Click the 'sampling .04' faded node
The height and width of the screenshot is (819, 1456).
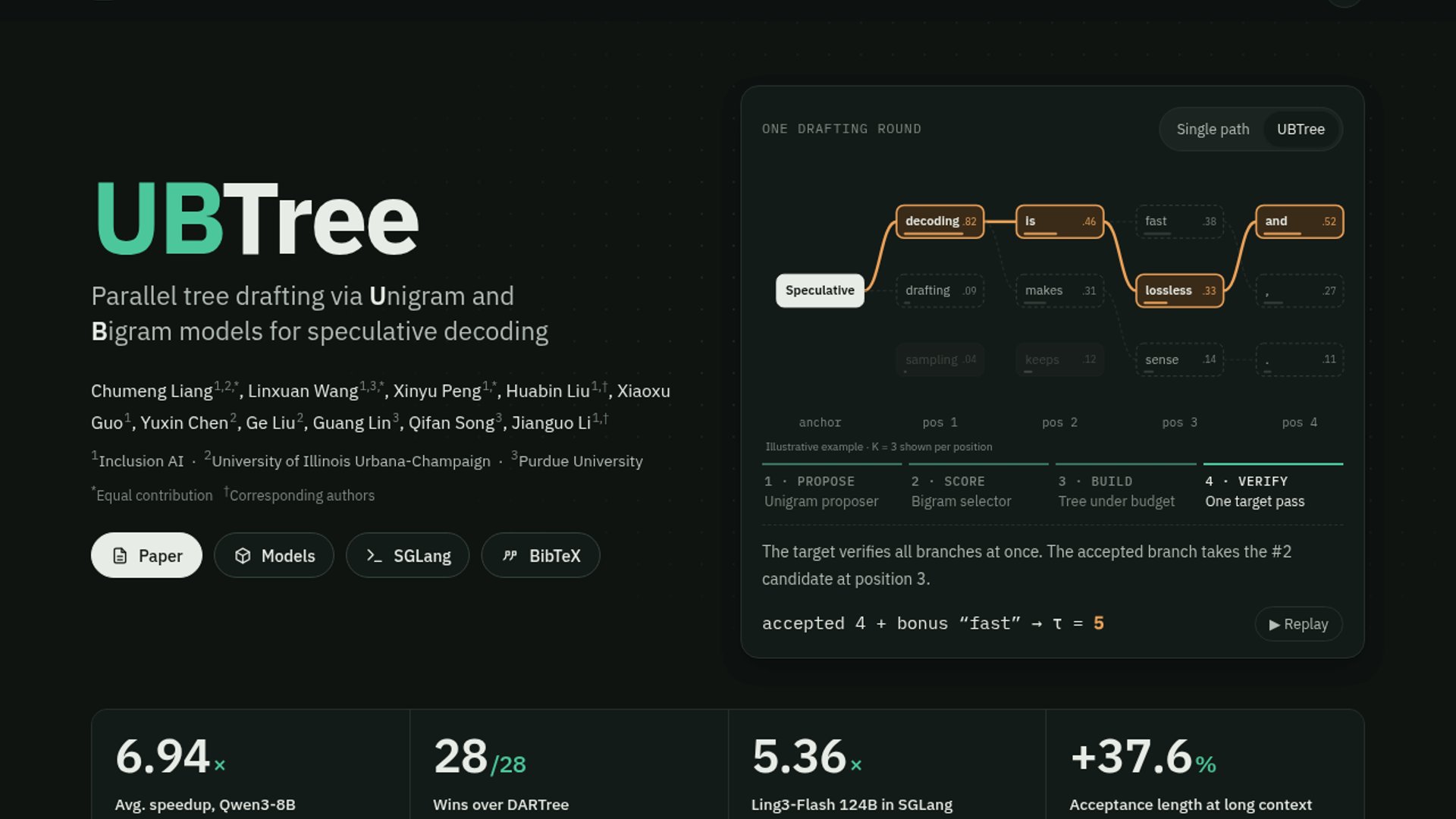[x=940, y=359]
